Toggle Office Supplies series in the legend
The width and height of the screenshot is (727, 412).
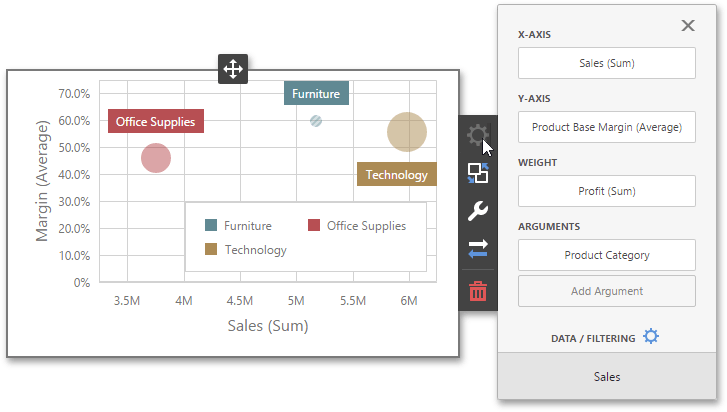click(357, 226)
